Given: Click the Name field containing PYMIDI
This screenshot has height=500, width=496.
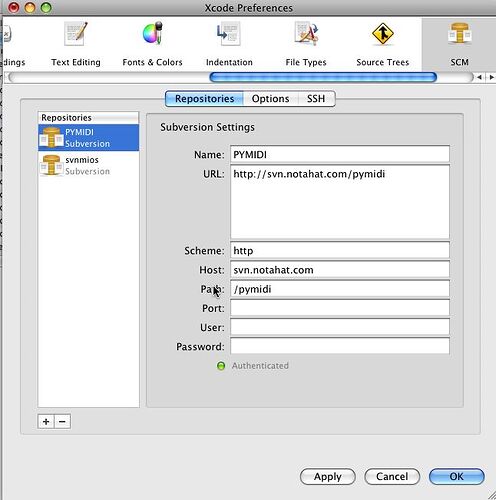Looking at the screenshot, I should 340,154.
